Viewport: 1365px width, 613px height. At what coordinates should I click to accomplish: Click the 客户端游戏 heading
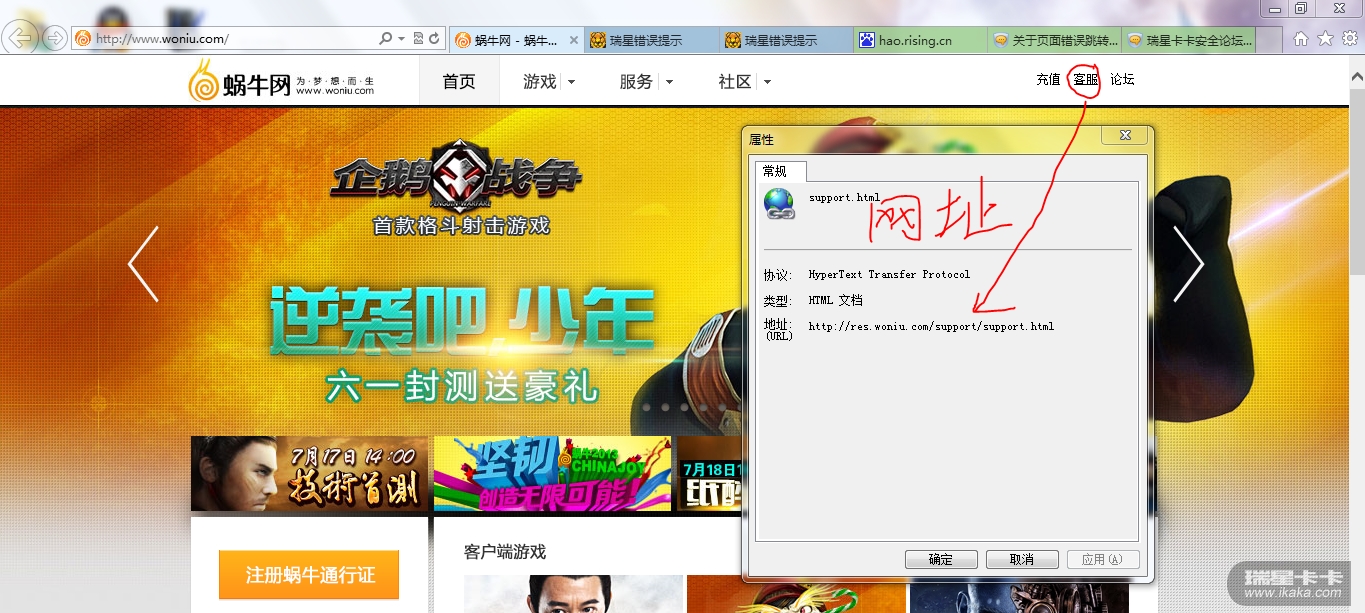[x=505, y=552]
